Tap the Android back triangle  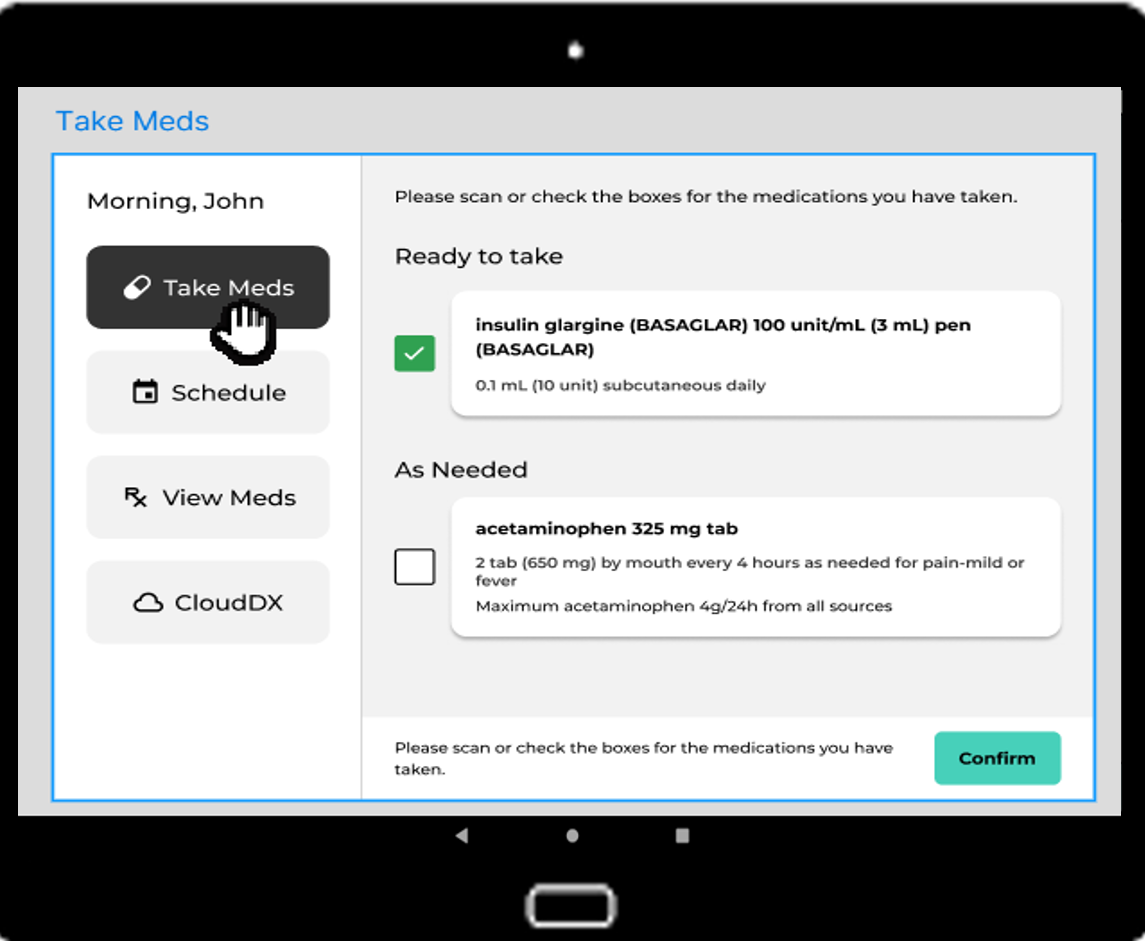click(x=461, y=836)
